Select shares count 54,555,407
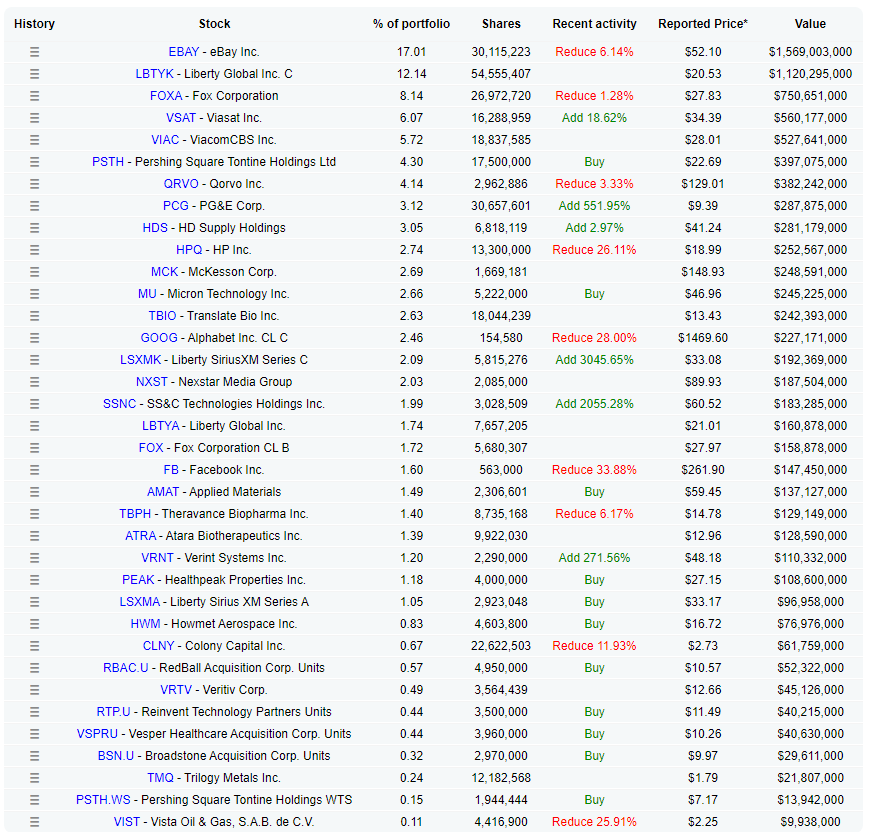878x832 pixels. click(501, 74)
